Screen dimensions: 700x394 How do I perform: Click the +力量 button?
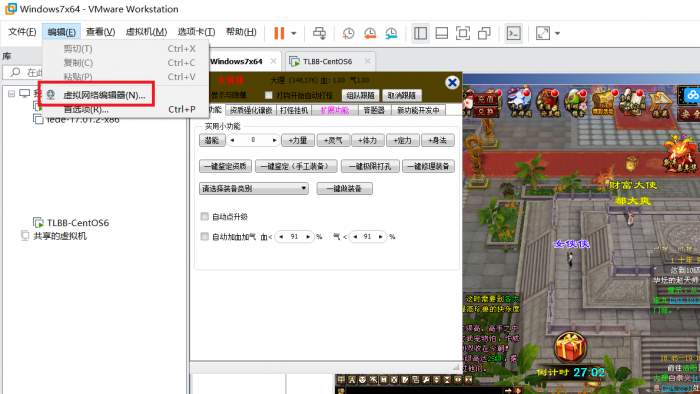(x=298, y=140)
